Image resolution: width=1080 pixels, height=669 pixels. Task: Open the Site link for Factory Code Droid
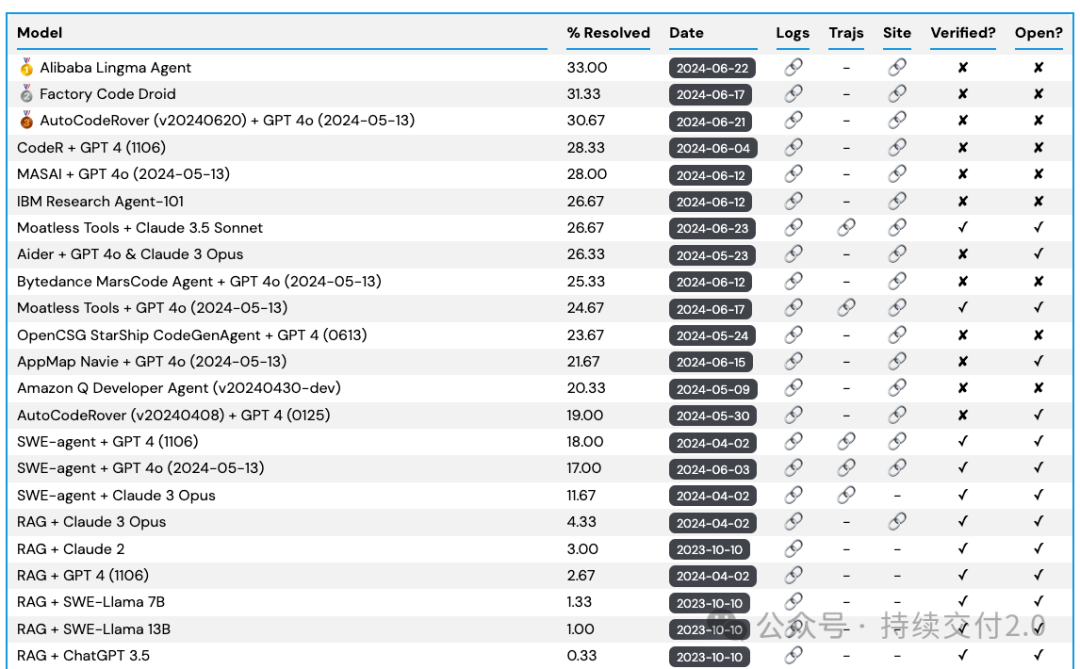[897, 94]
